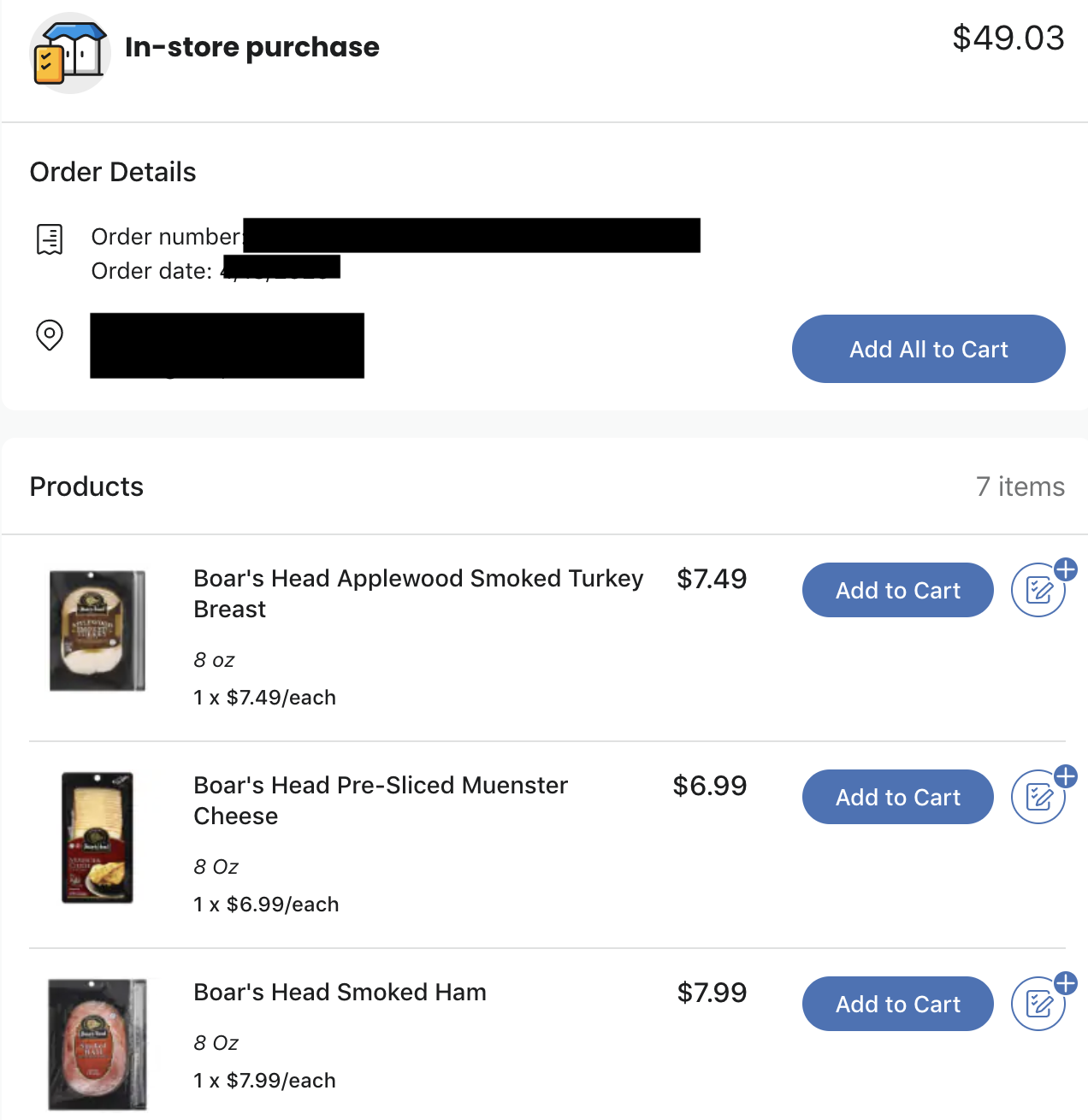This screenshot has height=1120, width=1088.
Task: Add Pre-Sliced Muenster Cheese to cart
Action: [897, 797]
